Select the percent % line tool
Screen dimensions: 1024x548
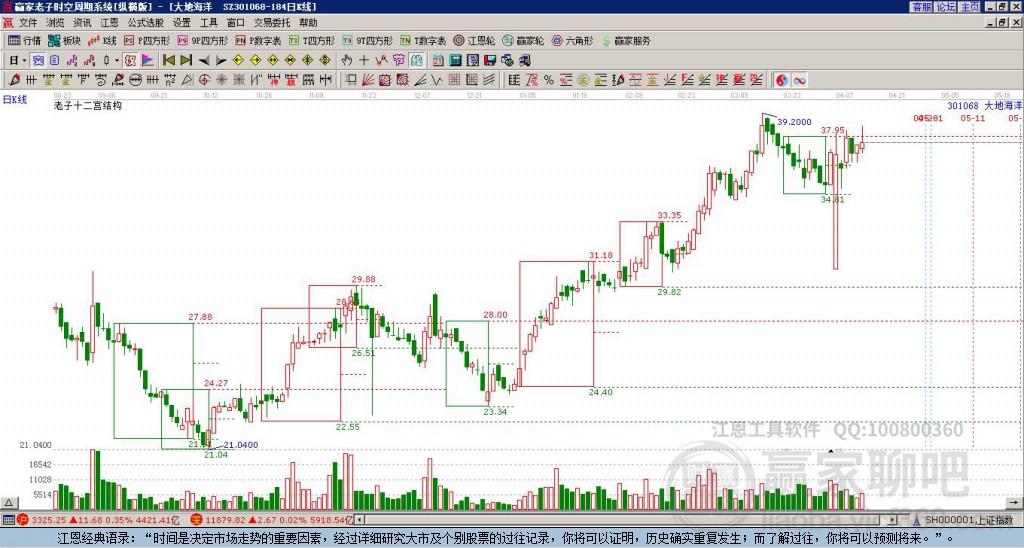click(549, 80)
